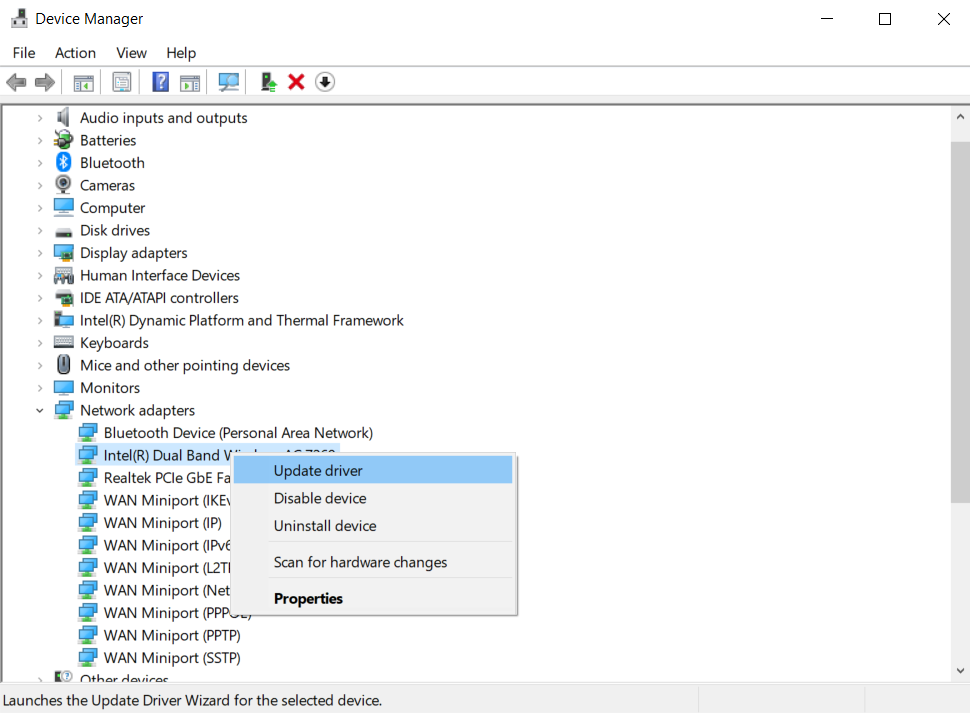Toggle the action pane toolbar icon
The height and width of the screenshot is (713, 970).
tap(190, 82)
